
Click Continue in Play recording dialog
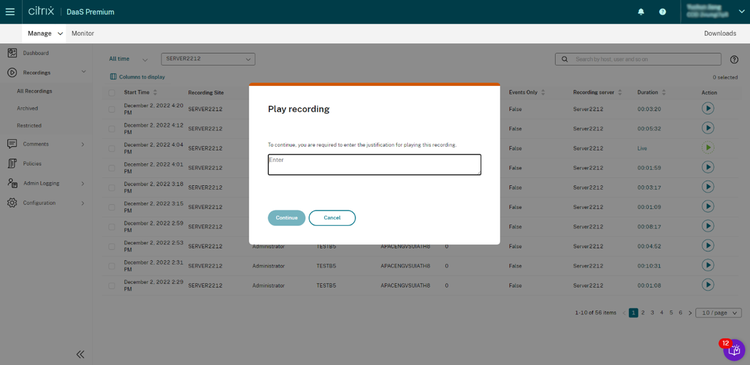(x=287, y=218)
